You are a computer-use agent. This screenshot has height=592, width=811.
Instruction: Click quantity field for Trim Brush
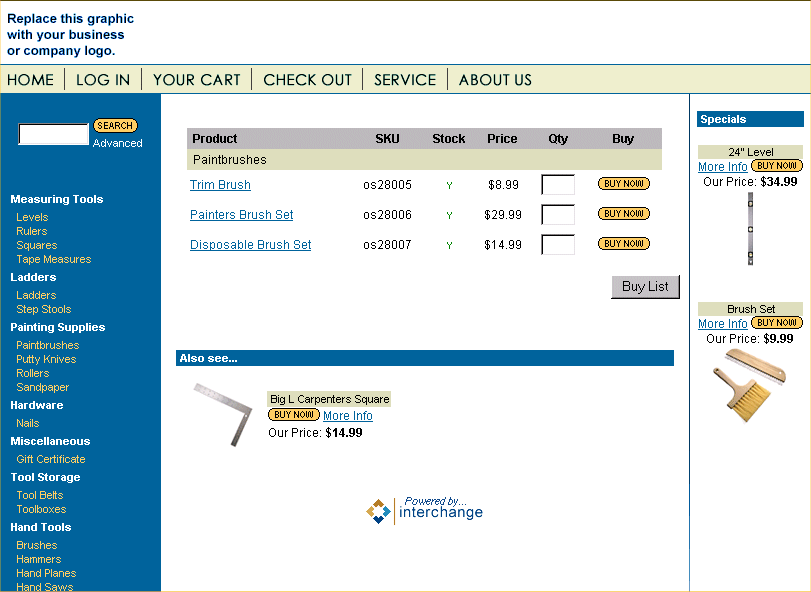point(558,185)
